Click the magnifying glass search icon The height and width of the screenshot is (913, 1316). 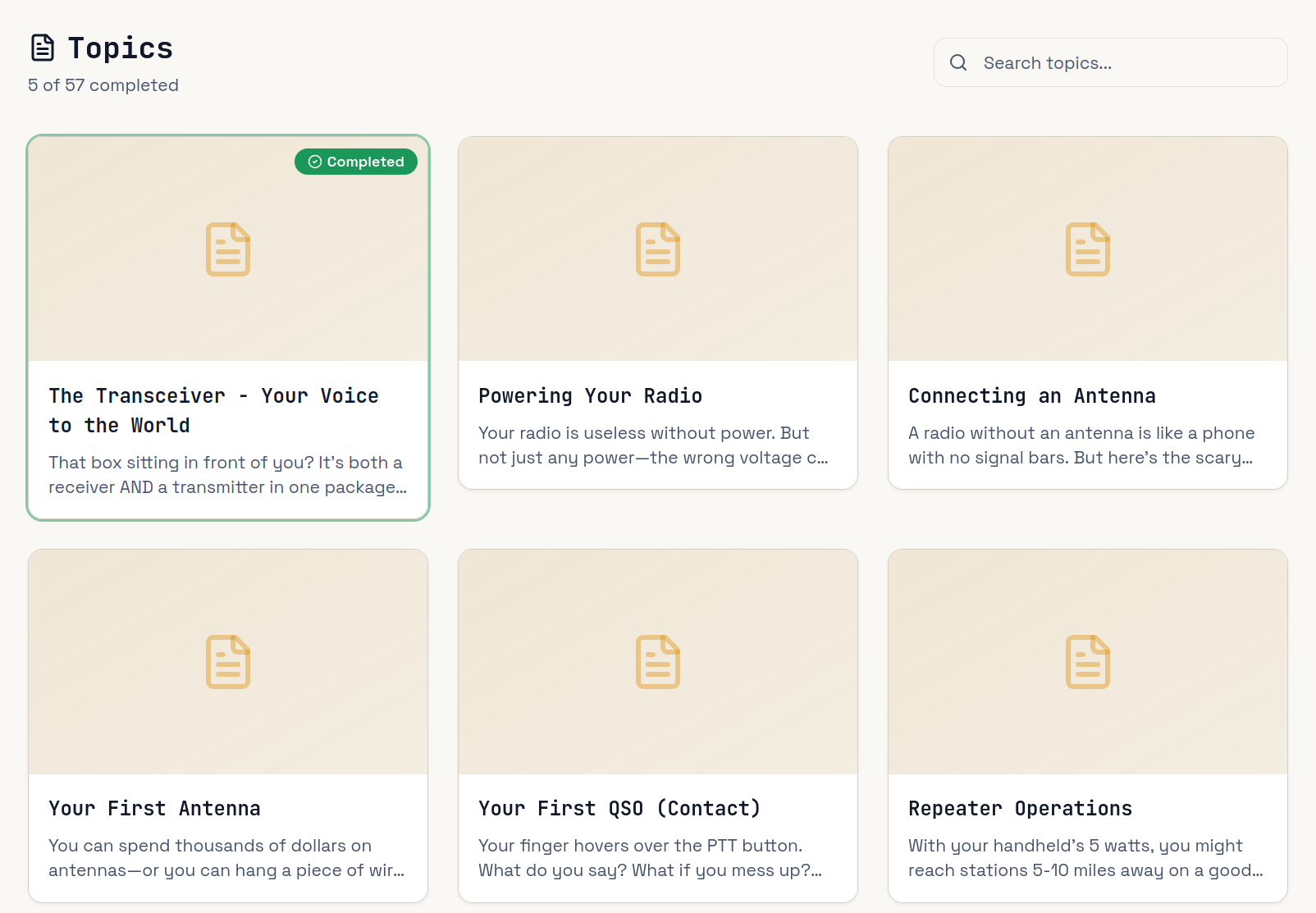pyautogui.click(x=957, y=62)
